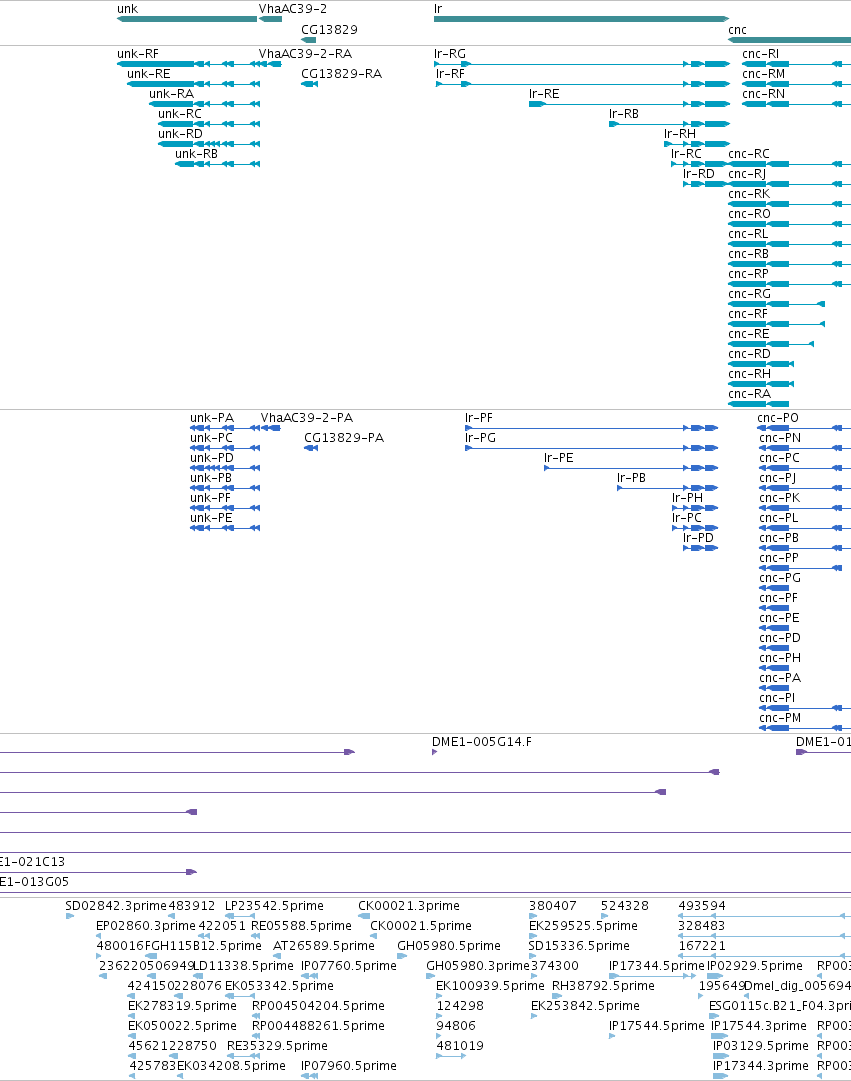Click protein label unk-PE
The height and width of the screenshot is (1081, 851).
click(212, 518)
